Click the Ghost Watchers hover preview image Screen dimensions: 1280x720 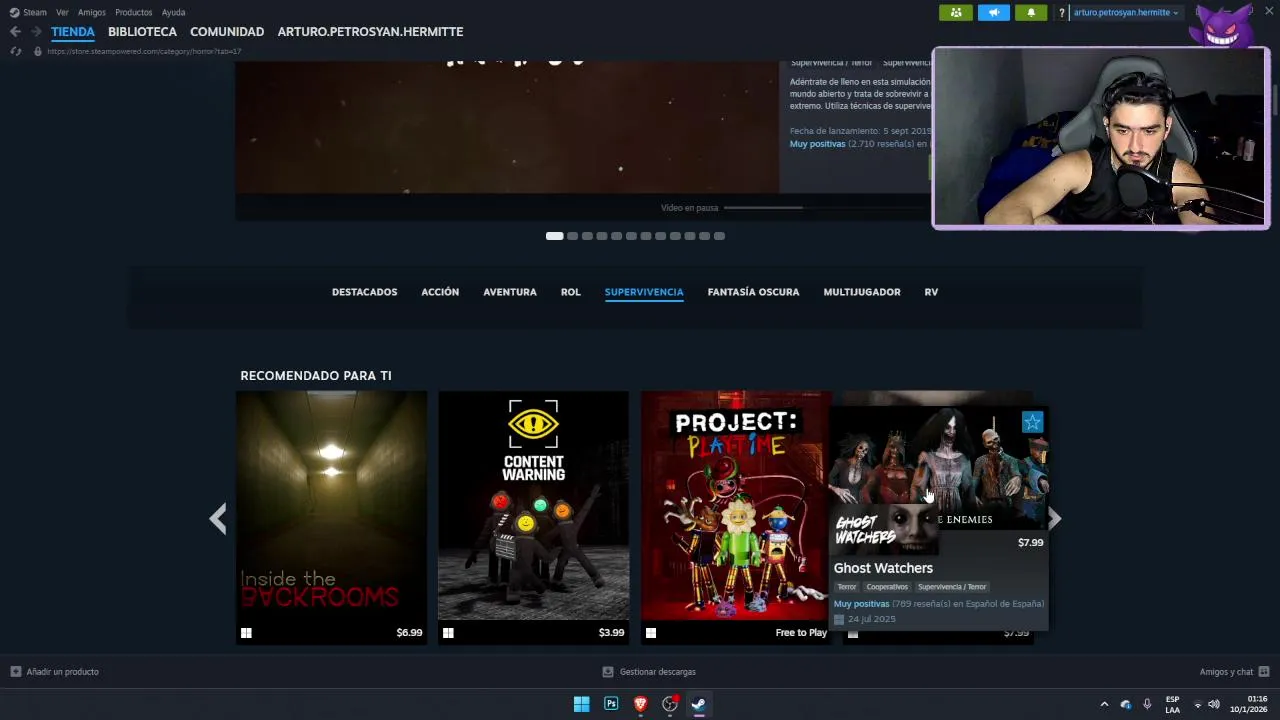point(938,468)
